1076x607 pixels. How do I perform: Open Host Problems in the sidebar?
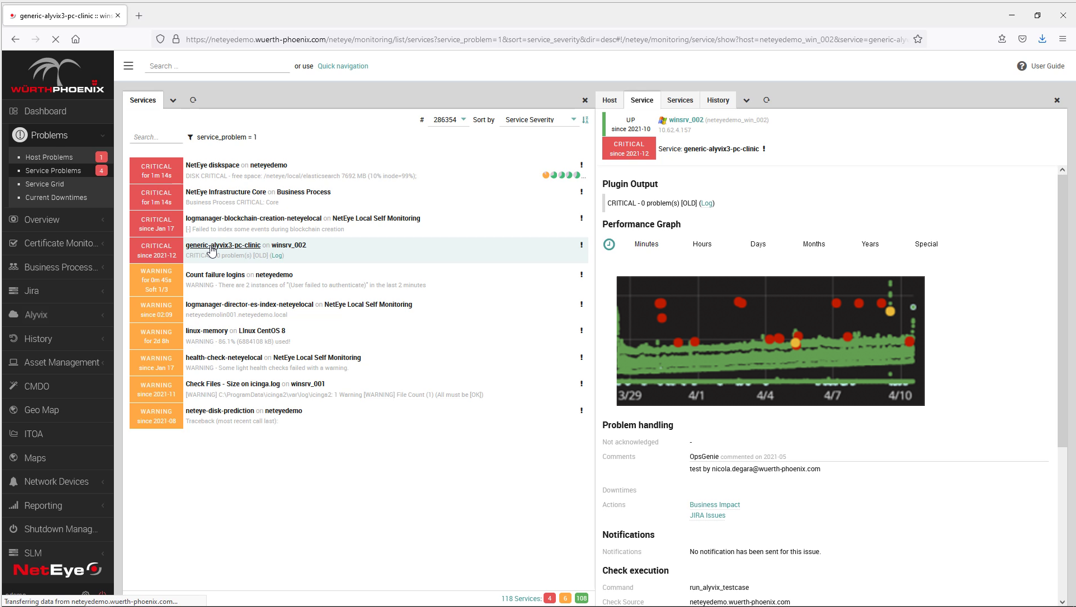(x=49, y=157)
